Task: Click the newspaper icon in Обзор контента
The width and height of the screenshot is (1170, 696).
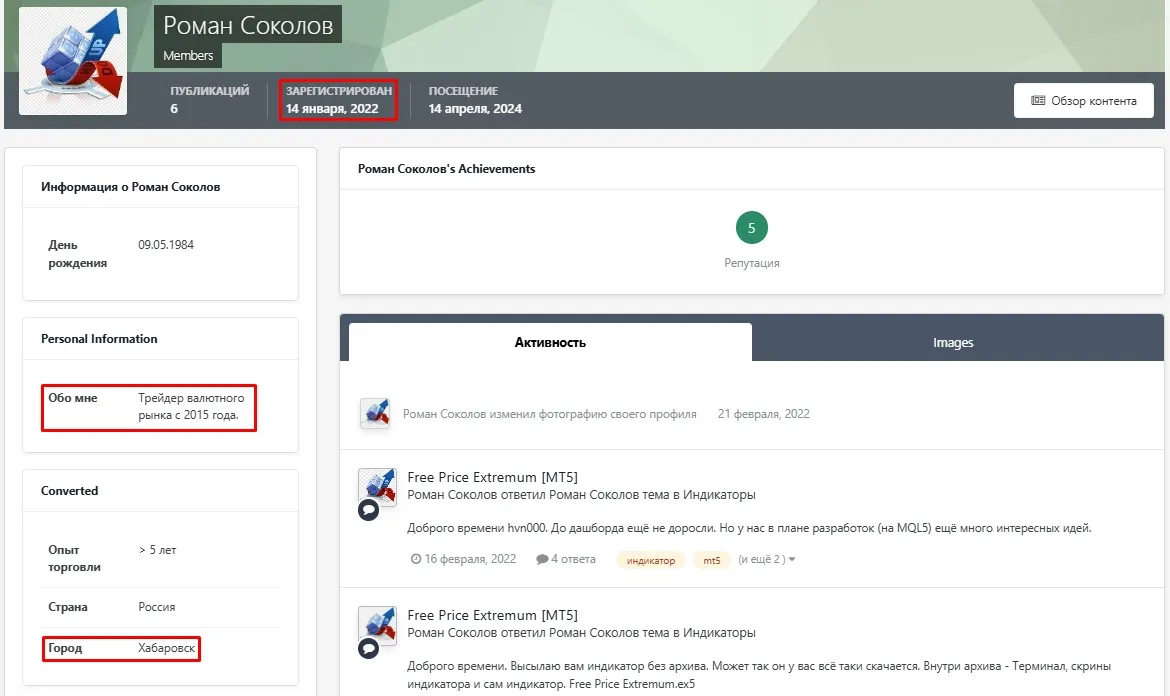Action: point(1037,101)
